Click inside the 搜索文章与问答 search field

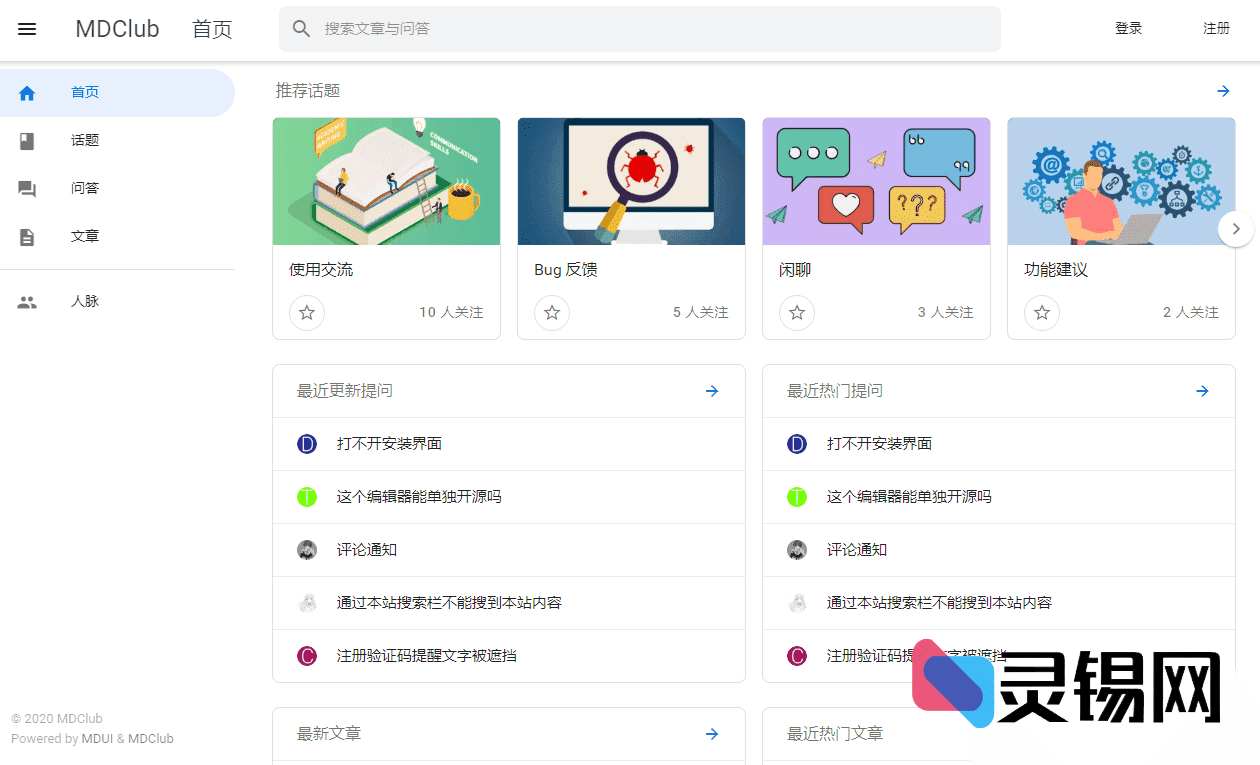tap(640, 29)
